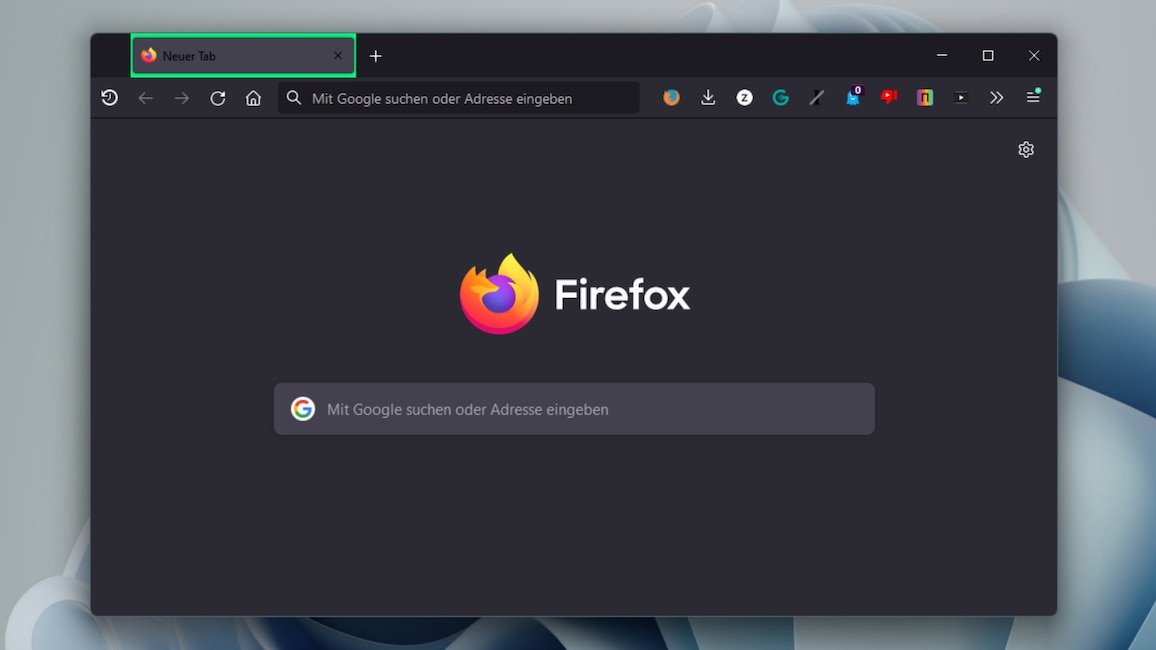1156x650 pixels.
Task: Open the Grammarly extension icon
Action: (781, 97)
